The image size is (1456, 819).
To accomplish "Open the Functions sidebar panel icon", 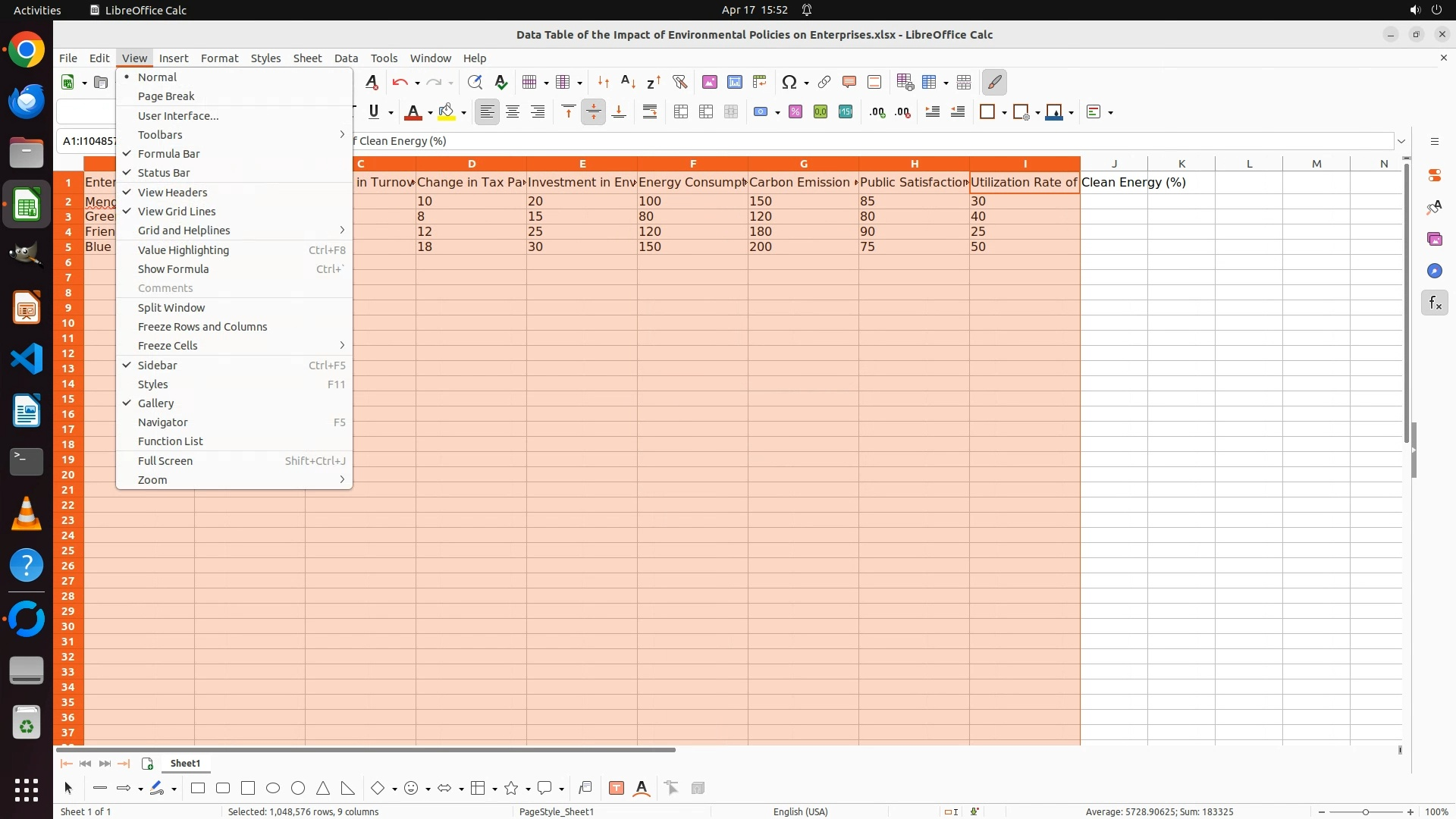I will (x=1434, y=303).
